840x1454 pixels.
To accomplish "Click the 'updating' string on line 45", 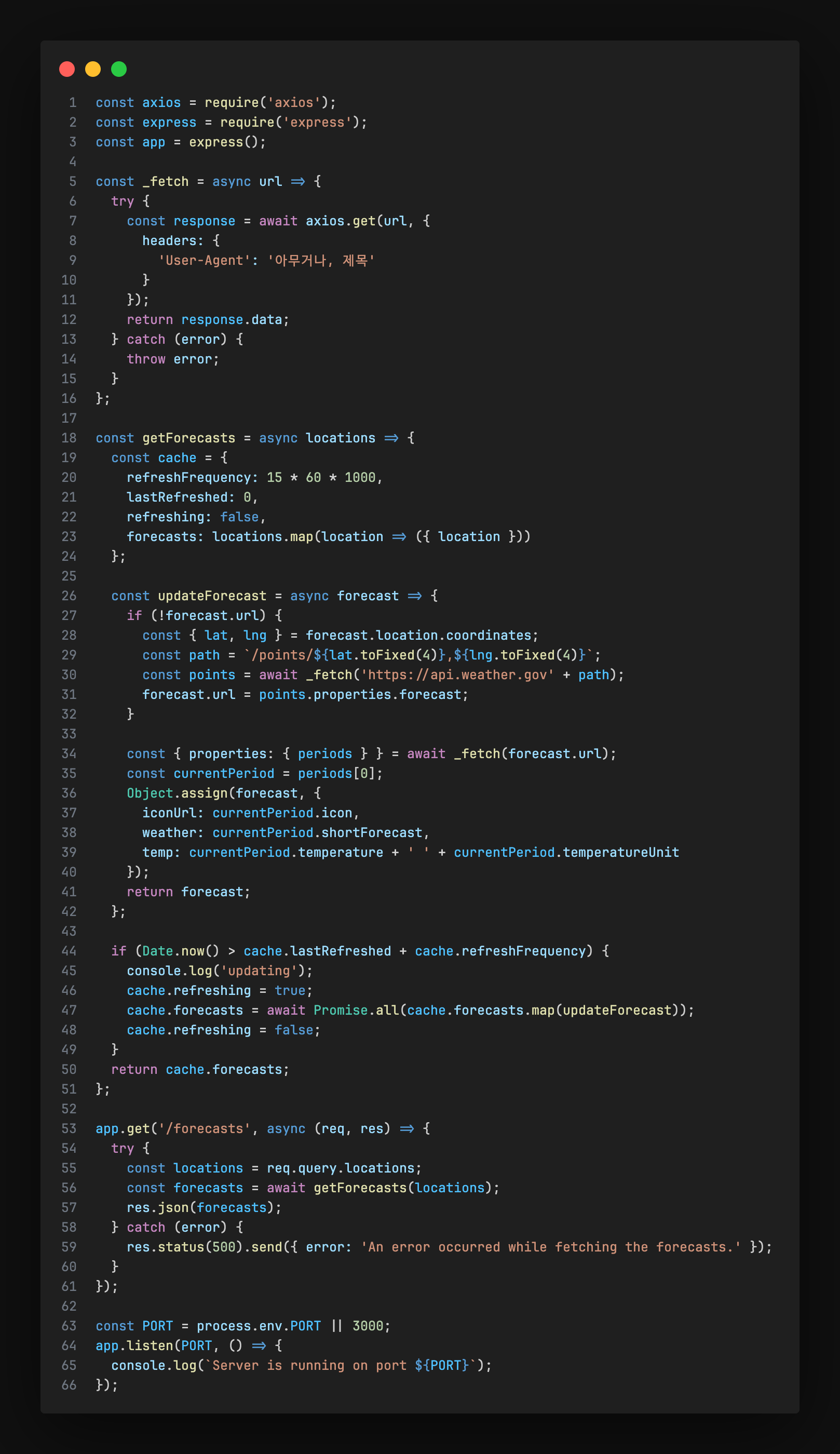I will pos(259,971).
